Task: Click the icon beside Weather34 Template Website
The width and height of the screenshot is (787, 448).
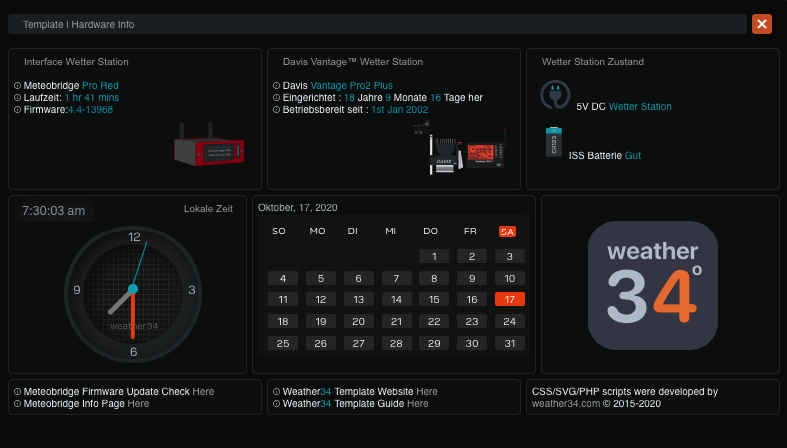Action: click(x=277, y=392)
